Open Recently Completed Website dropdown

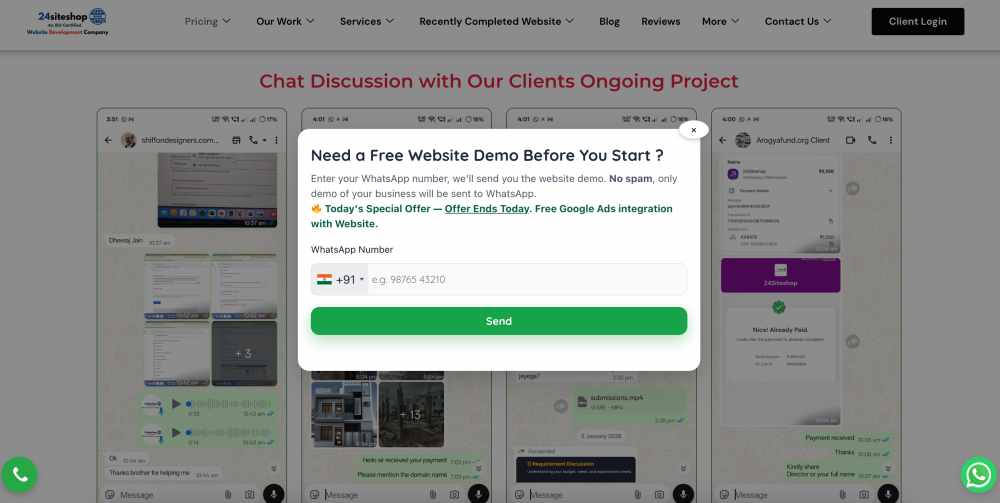(x=497, y=21)
